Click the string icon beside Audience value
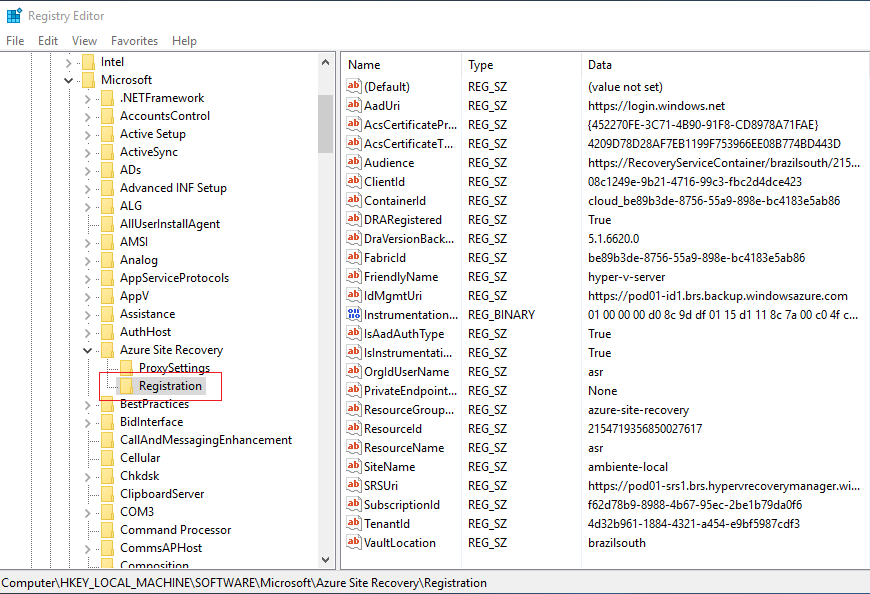 [353, 162]
